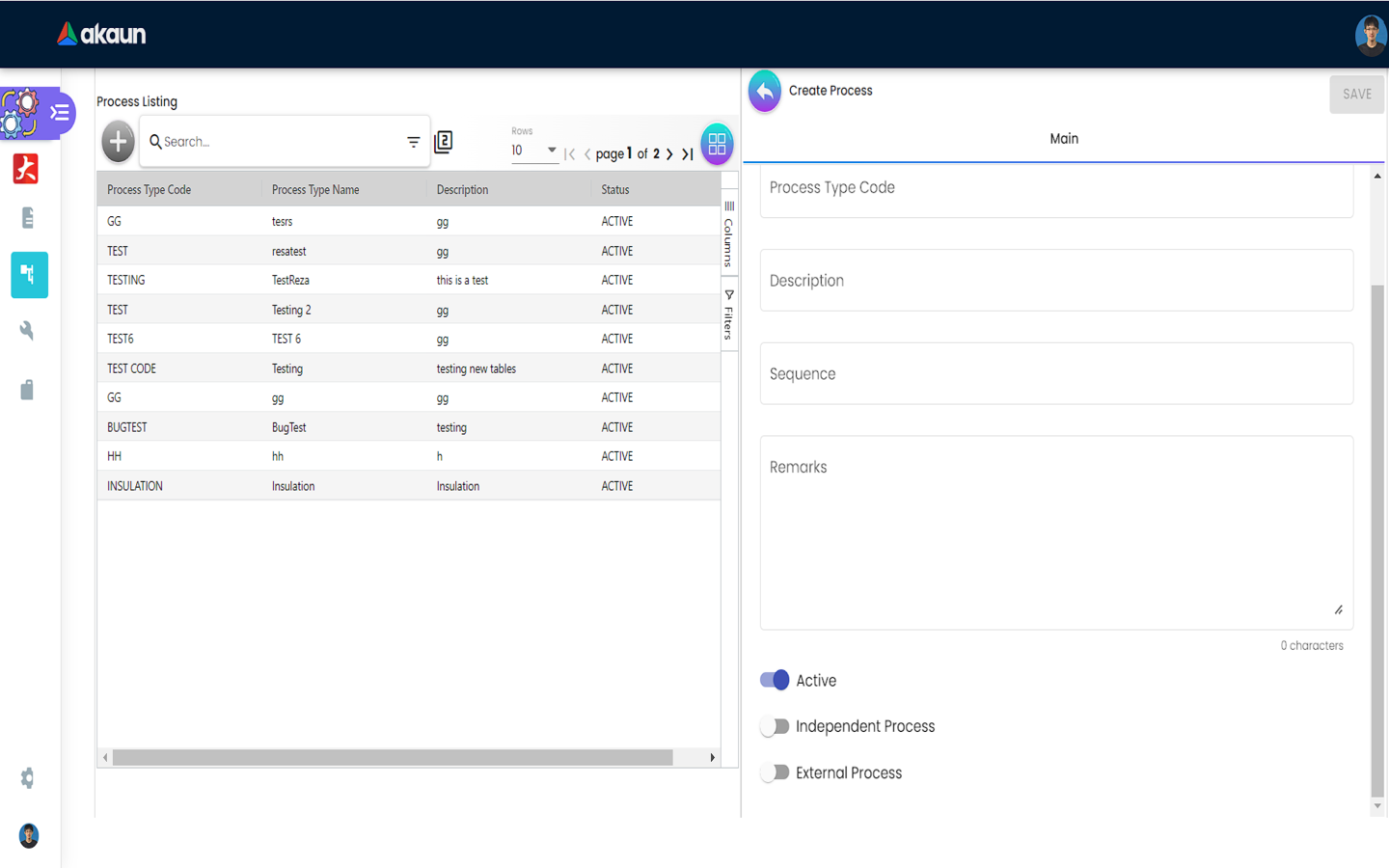Viewport: 1389px width, 868px height.
Task: Enable the Independent Process toggle
Action: [775, 726]
